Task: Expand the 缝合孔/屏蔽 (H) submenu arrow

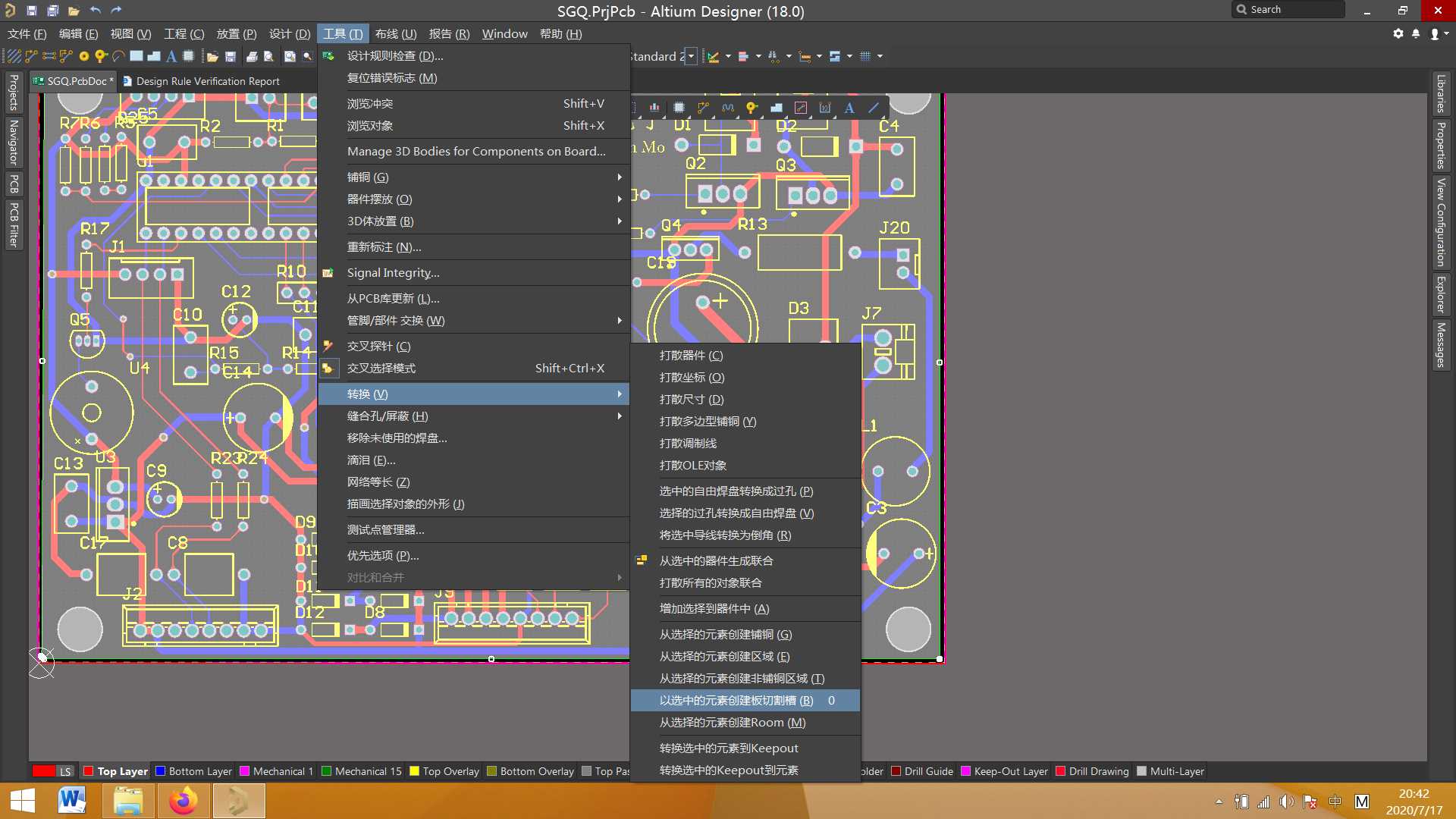Action: pyautogui.click(x=620, y=416)
